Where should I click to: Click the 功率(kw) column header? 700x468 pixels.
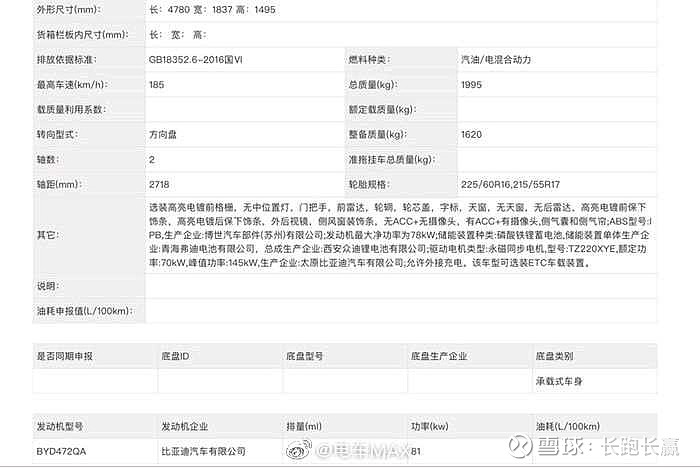(429, 426)
